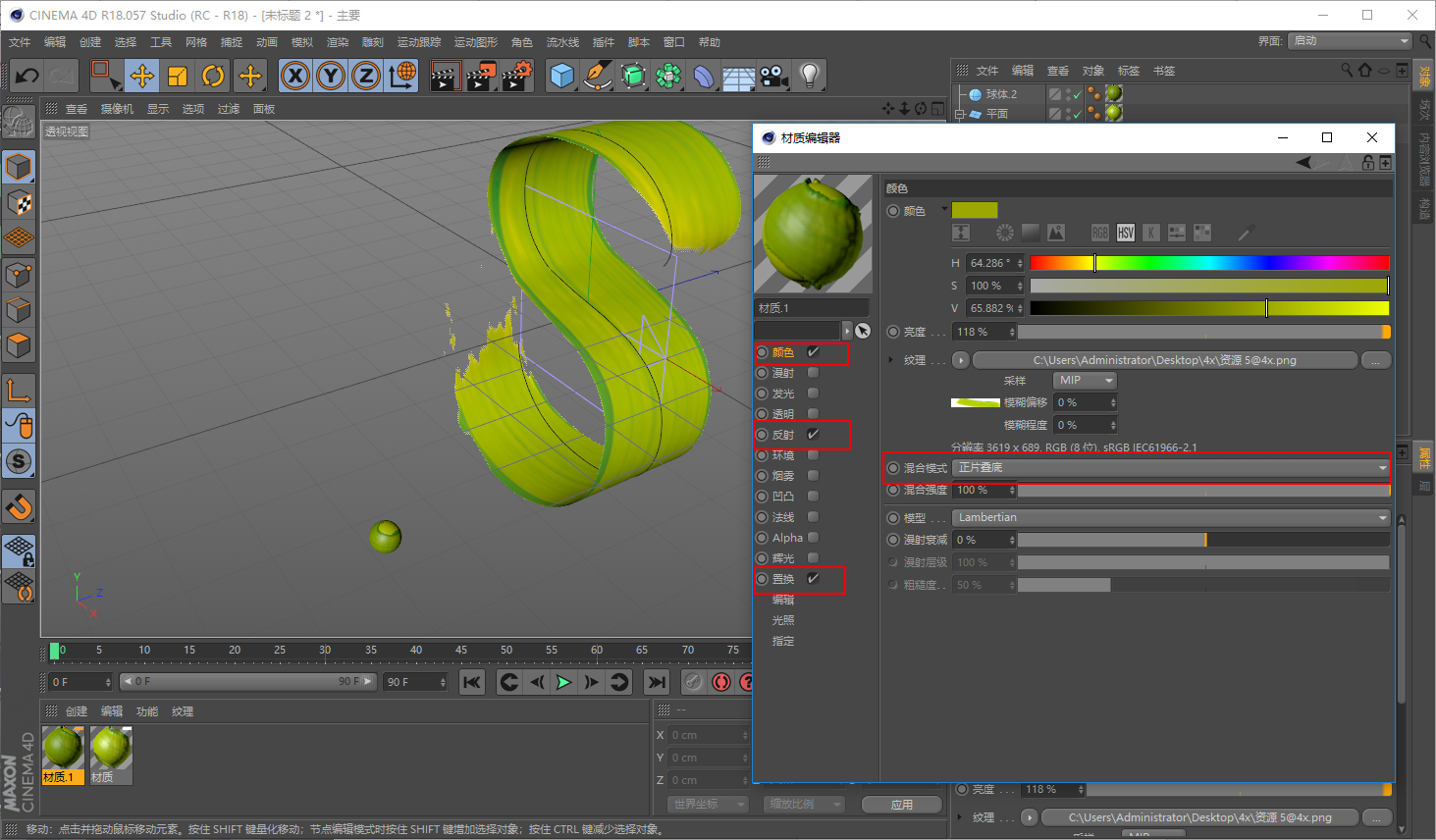
Task: Toggle Y axis lock icon
Action: tap(331, 76)
